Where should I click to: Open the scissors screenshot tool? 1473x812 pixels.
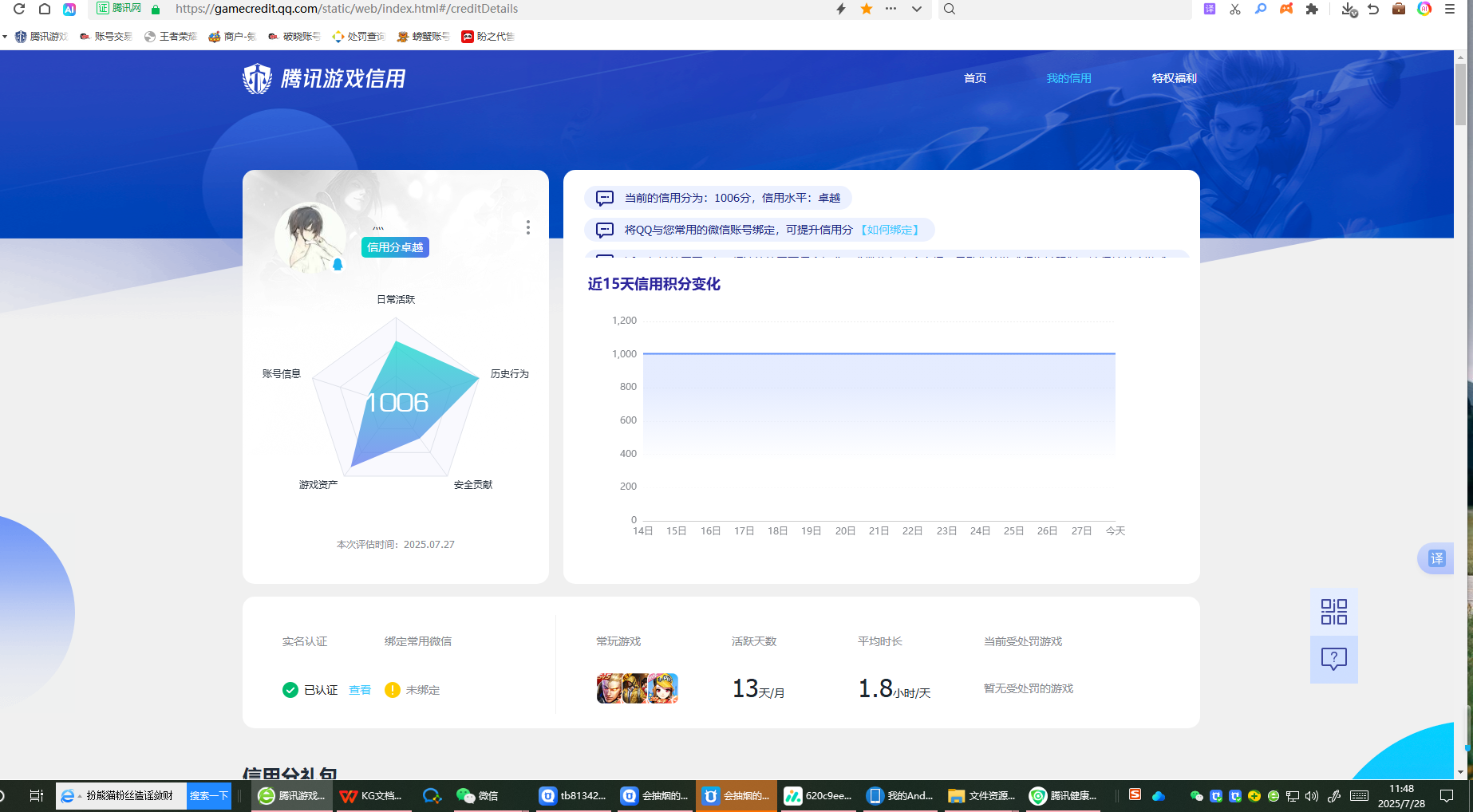coord(1235,9)
